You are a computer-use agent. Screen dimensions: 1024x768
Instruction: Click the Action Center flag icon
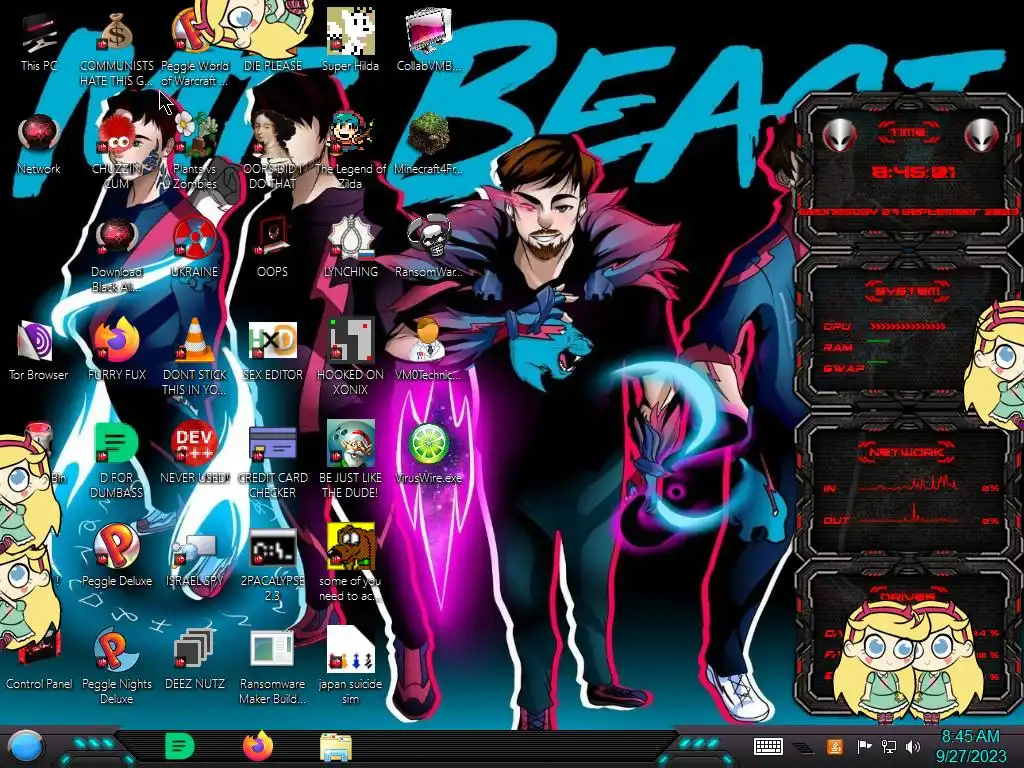point(864,746)
